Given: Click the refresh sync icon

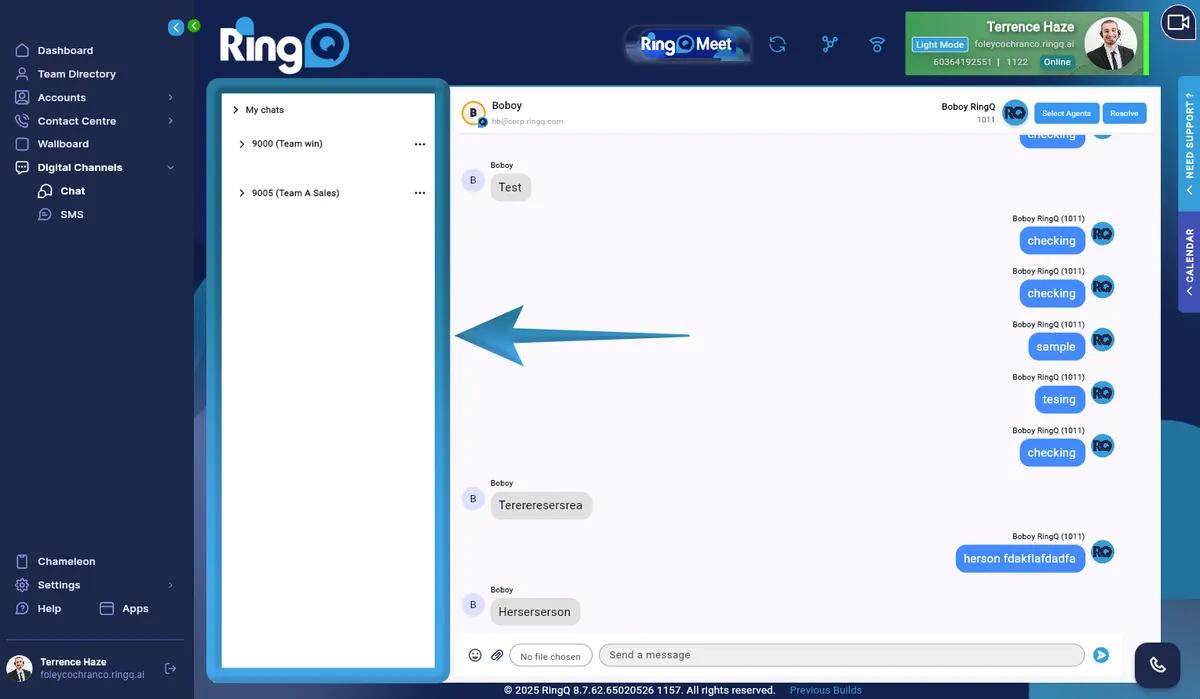Looking at the screenshot, I should point(777,44).
